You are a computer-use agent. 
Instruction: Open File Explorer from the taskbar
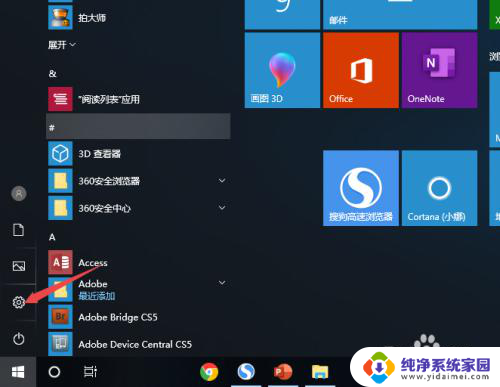pyautogui.click(x=320, y=372)
